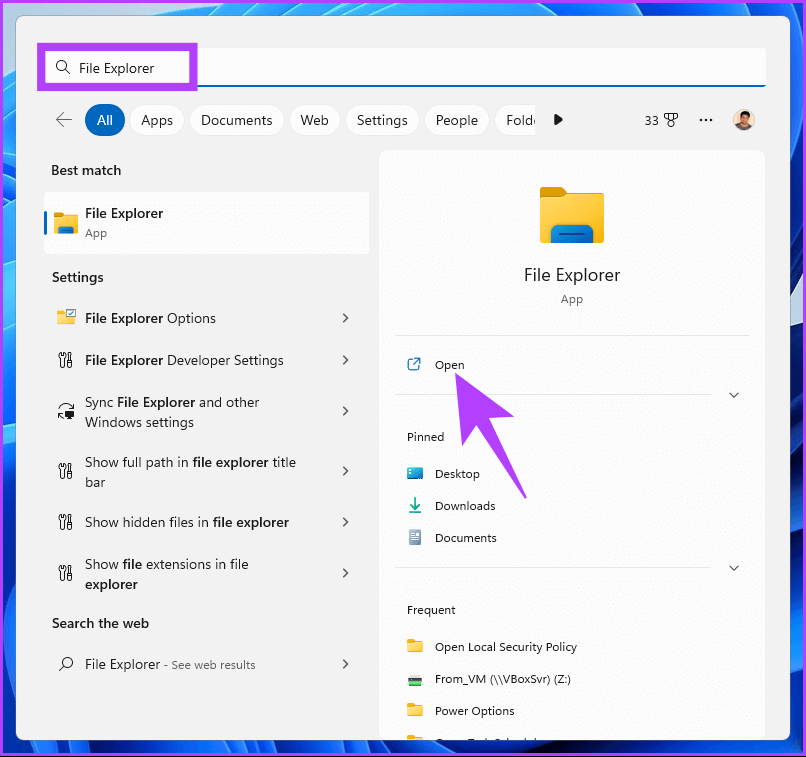The width and height of the screenshot is (806, 757).
Task: Click the Power Options folder icon
Action: pyautogui.click(x=415, y=710)
